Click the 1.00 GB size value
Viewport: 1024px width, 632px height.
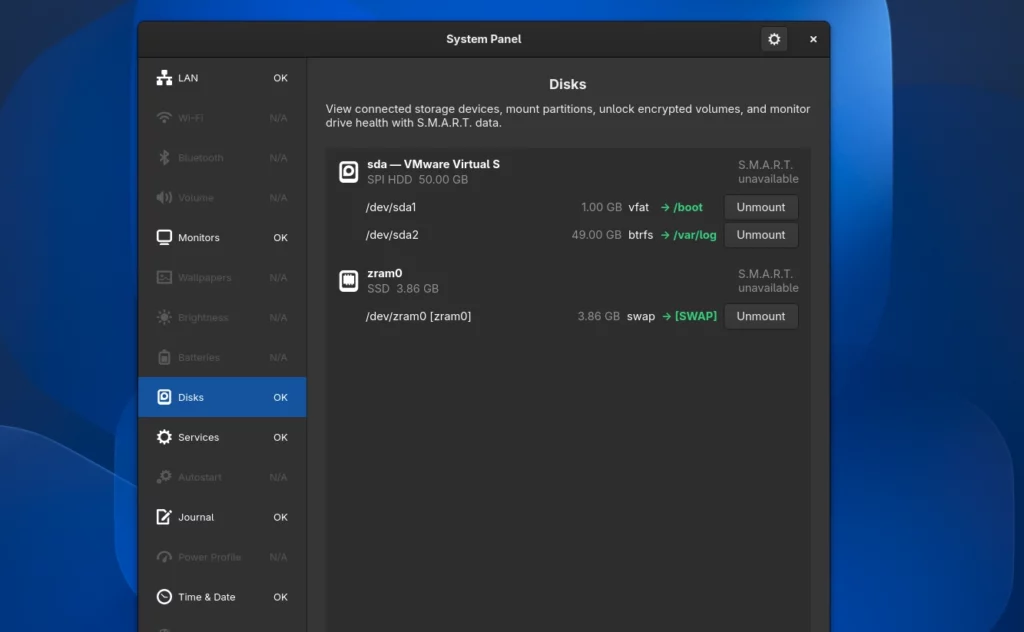tap(601, 207)
